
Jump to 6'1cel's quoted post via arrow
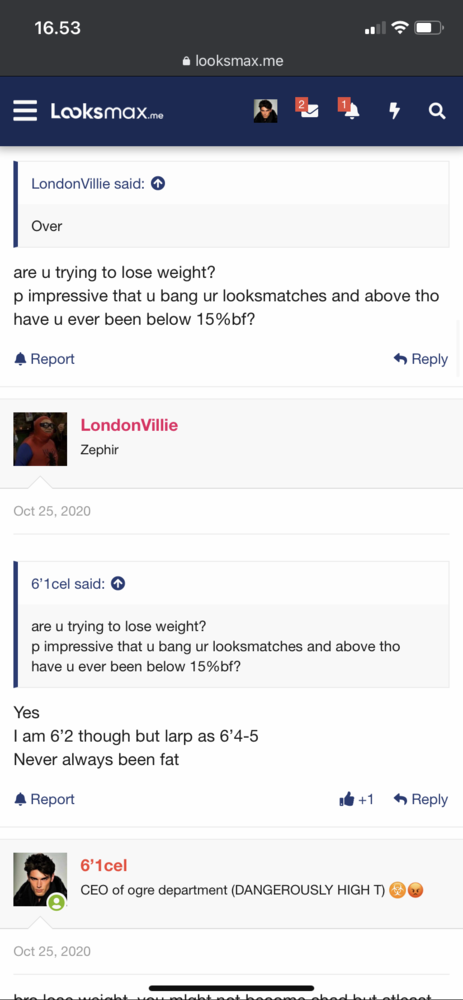[x=118, y=584]
